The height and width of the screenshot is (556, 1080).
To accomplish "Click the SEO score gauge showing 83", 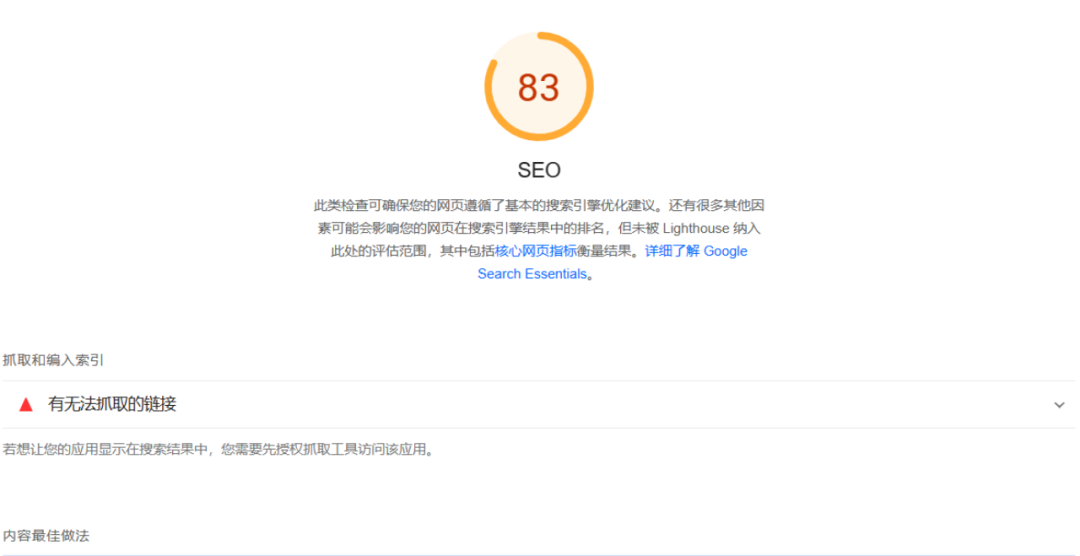I will point(539,87).
